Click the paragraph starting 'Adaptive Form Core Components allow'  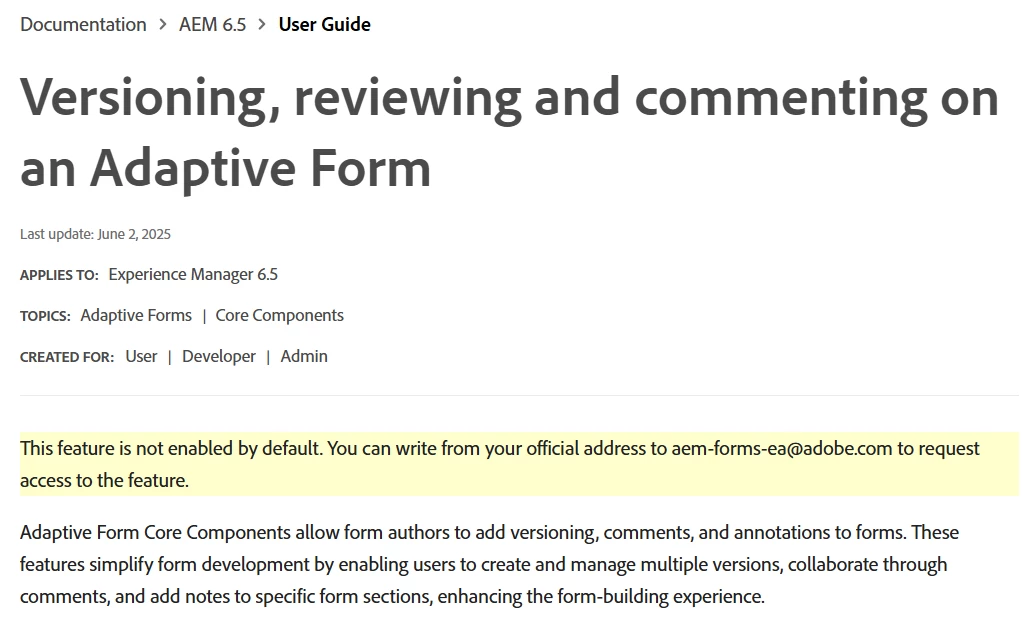click(489, 564)
